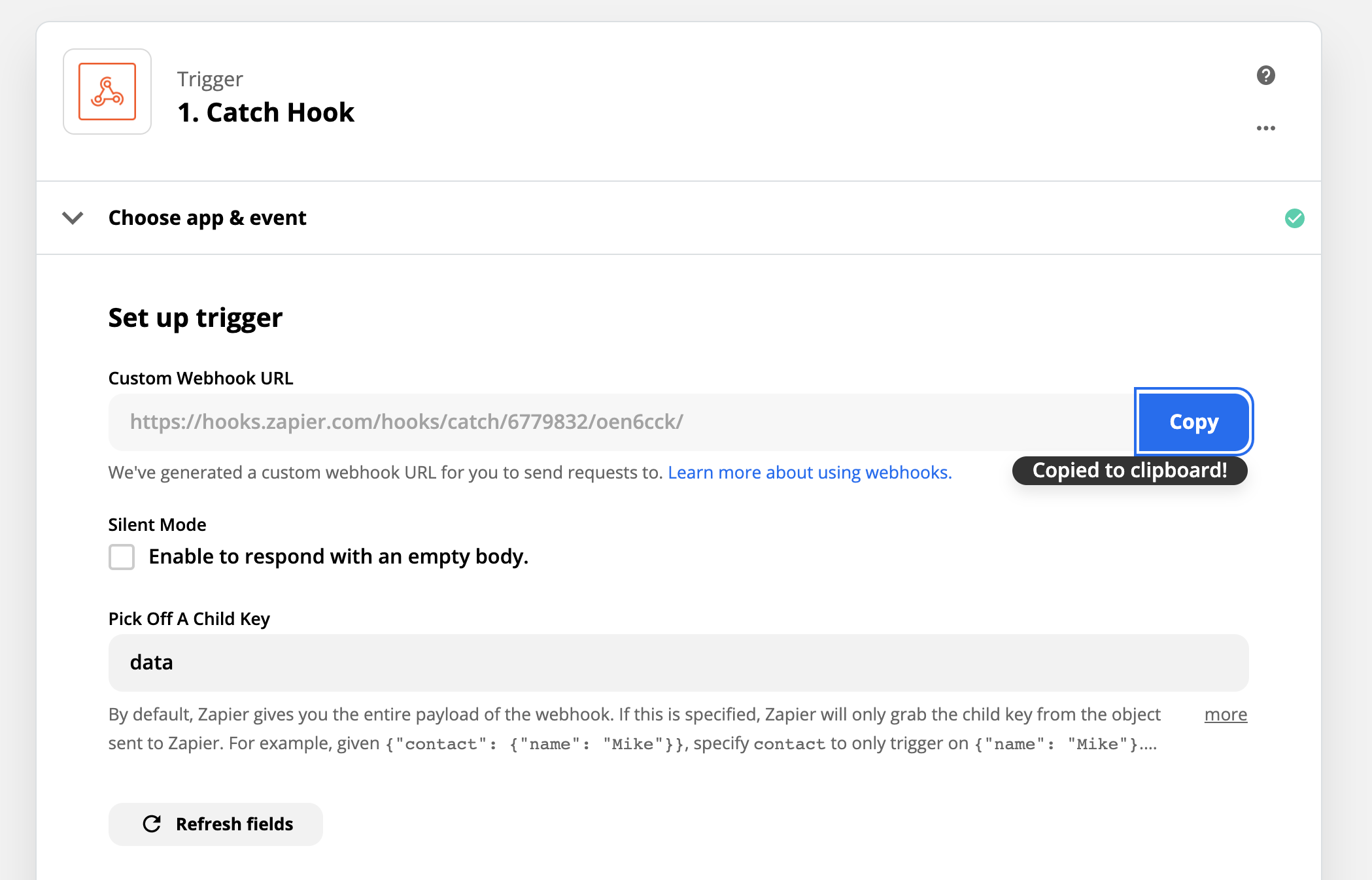1372x880 pixels.
Task: Collapse the Choose app & event chevron
Action: point(73,218)
